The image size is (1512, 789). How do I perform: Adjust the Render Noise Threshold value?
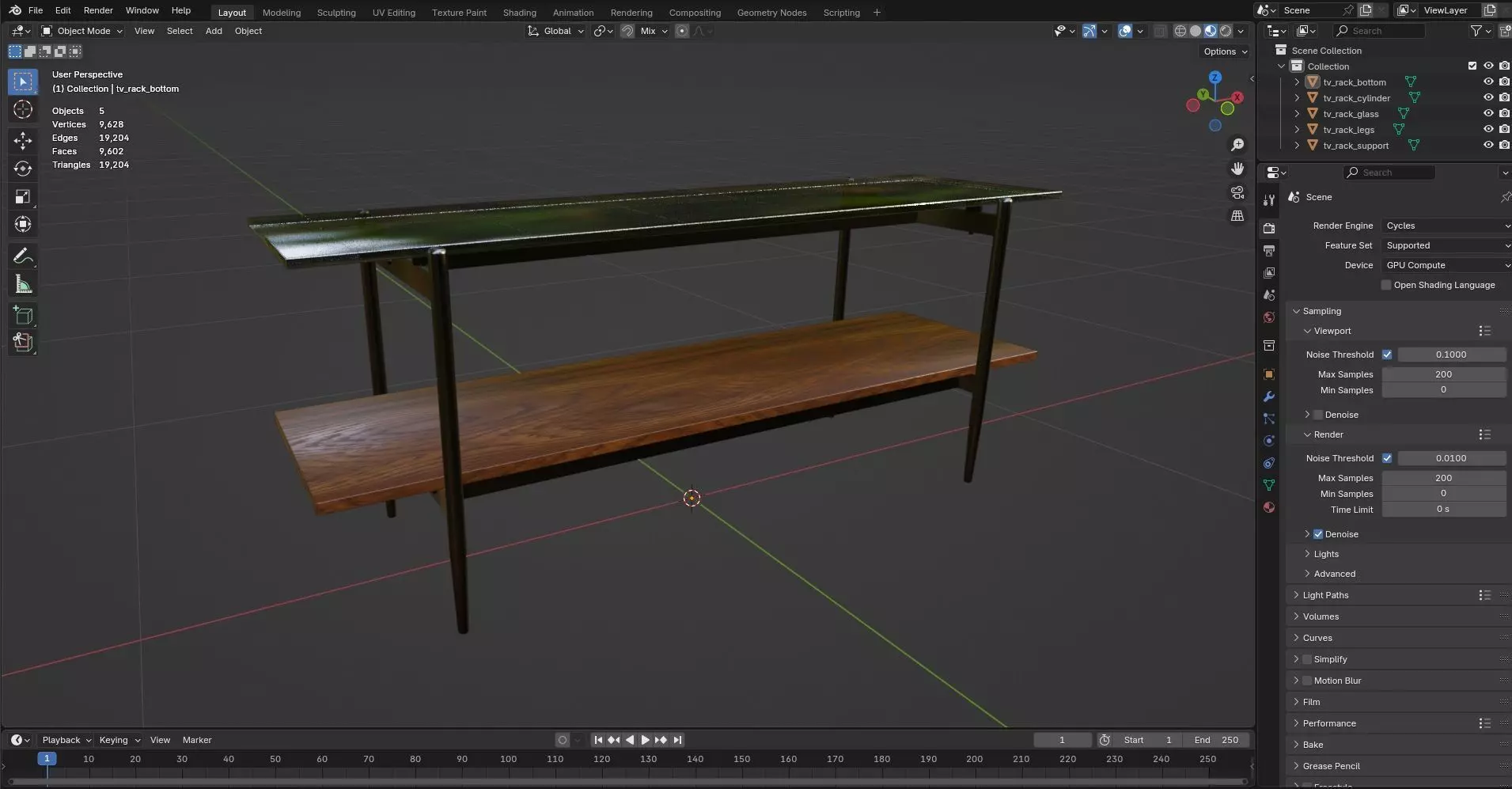point(1451,458)
